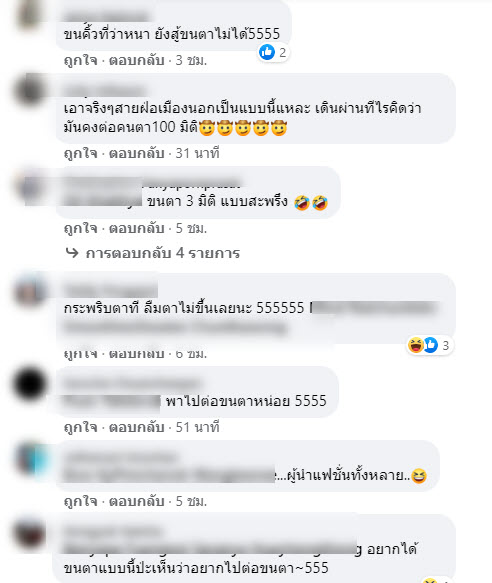The image size is (492, 583).
Task: Like the comment posted 31 นาที ago
Action: point(80,153)
